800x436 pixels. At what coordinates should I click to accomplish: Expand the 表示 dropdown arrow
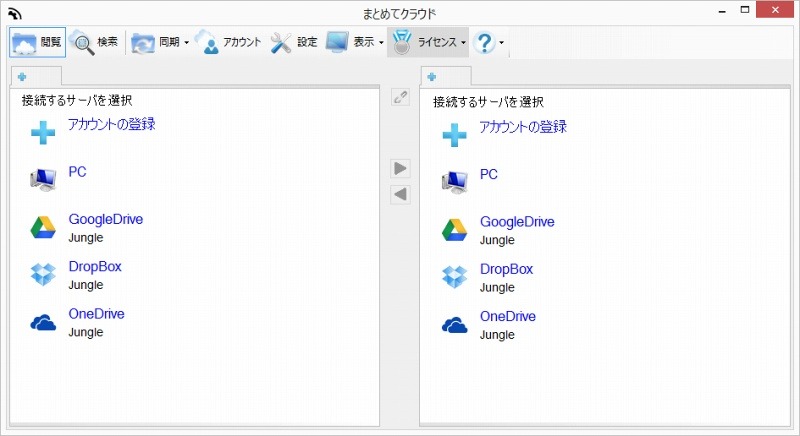coord(381,42)
